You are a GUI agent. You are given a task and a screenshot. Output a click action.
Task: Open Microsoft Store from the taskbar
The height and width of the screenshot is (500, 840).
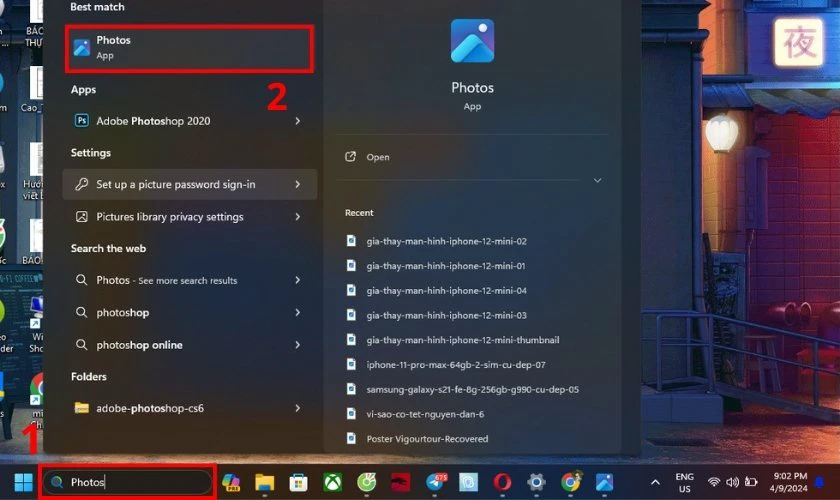coord(298,482)
